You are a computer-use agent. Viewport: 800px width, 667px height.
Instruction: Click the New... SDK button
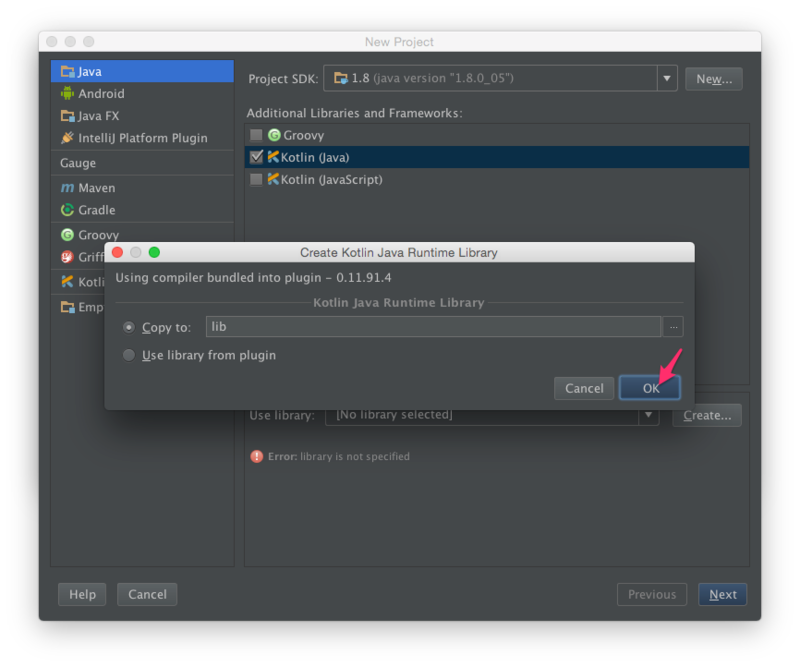click(x=714, y=79)
